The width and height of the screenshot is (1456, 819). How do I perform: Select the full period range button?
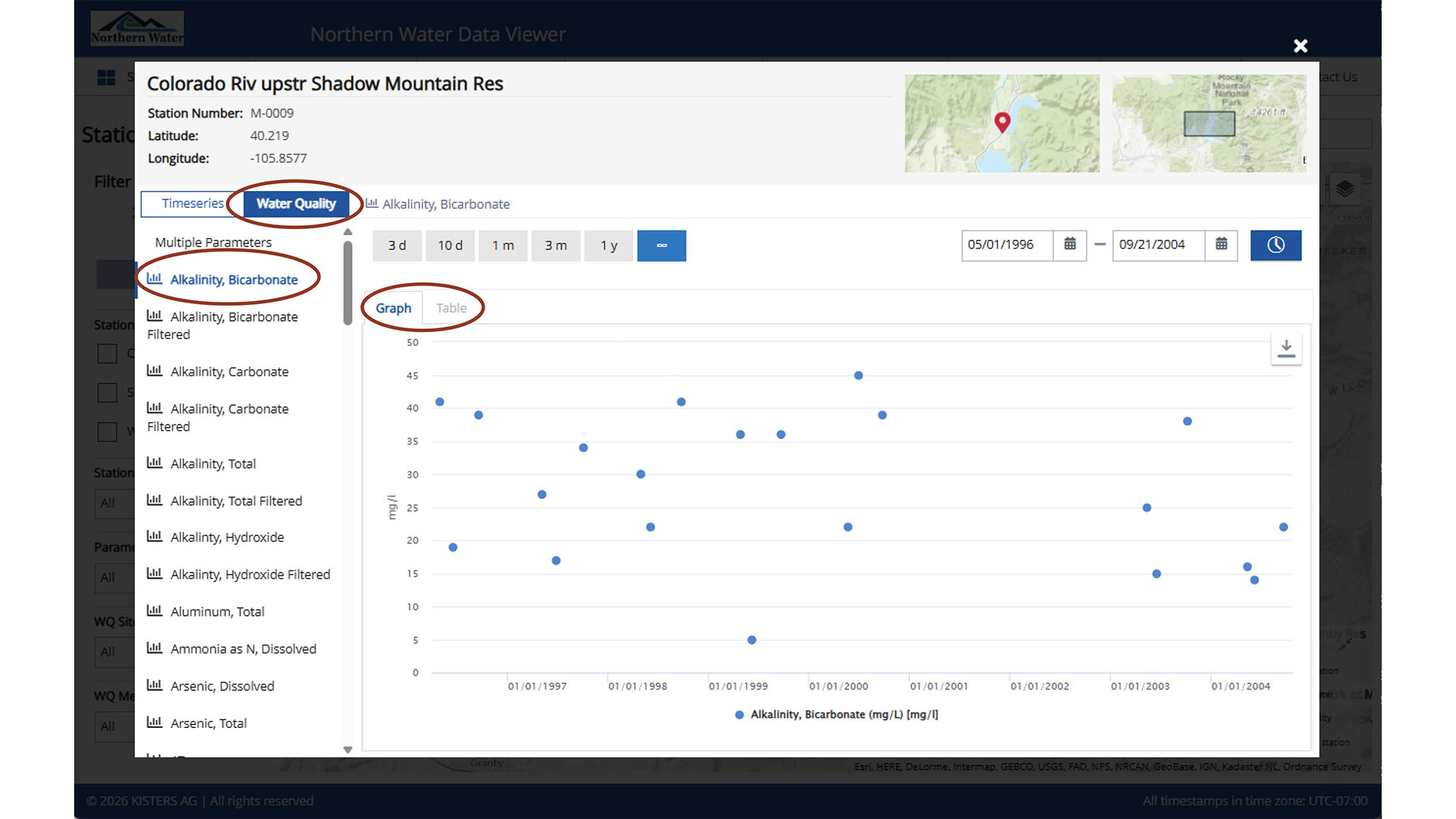coord(661,246)
